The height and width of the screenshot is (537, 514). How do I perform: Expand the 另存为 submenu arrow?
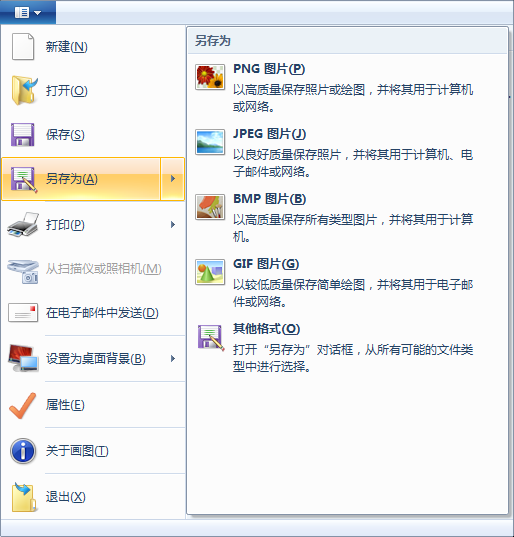click(x=173, y=179)
